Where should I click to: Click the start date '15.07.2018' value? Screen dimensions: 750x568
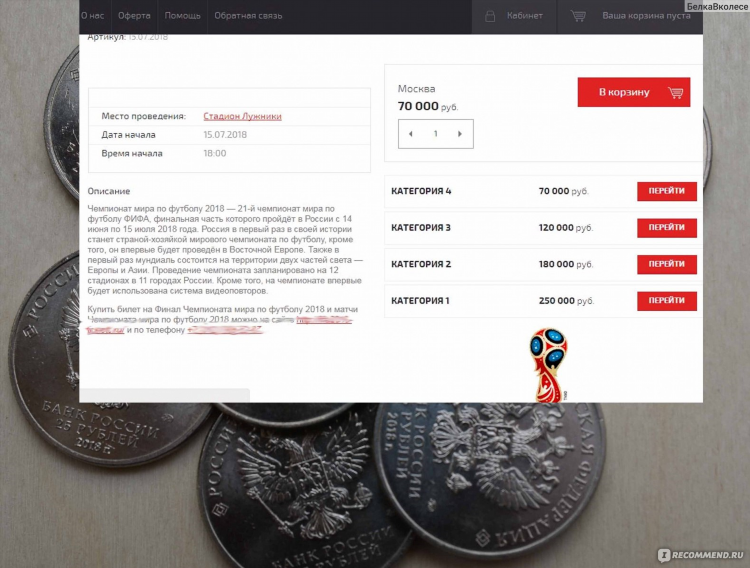(225, 135)
